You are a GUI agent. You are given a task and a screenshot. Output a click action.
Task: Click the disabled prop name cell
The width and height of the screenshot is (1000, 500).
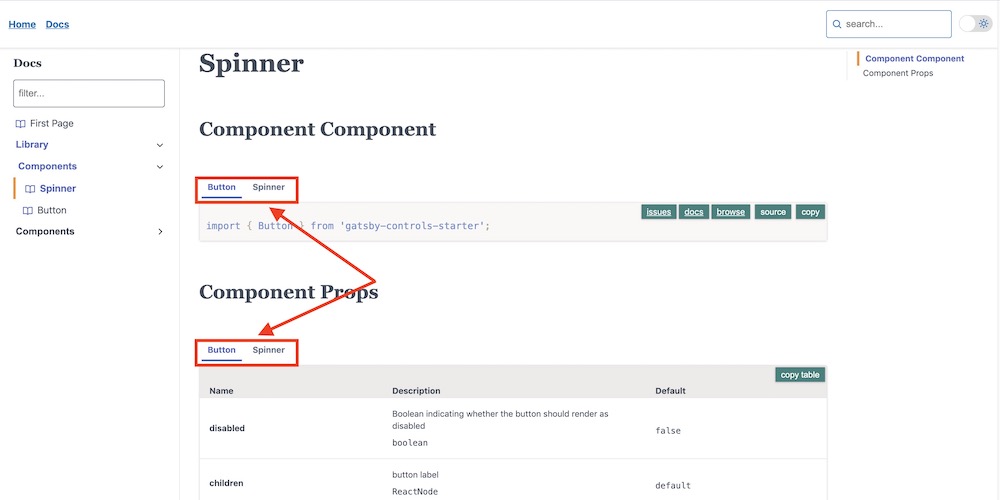pyautogui.click(x=227, y=429)
